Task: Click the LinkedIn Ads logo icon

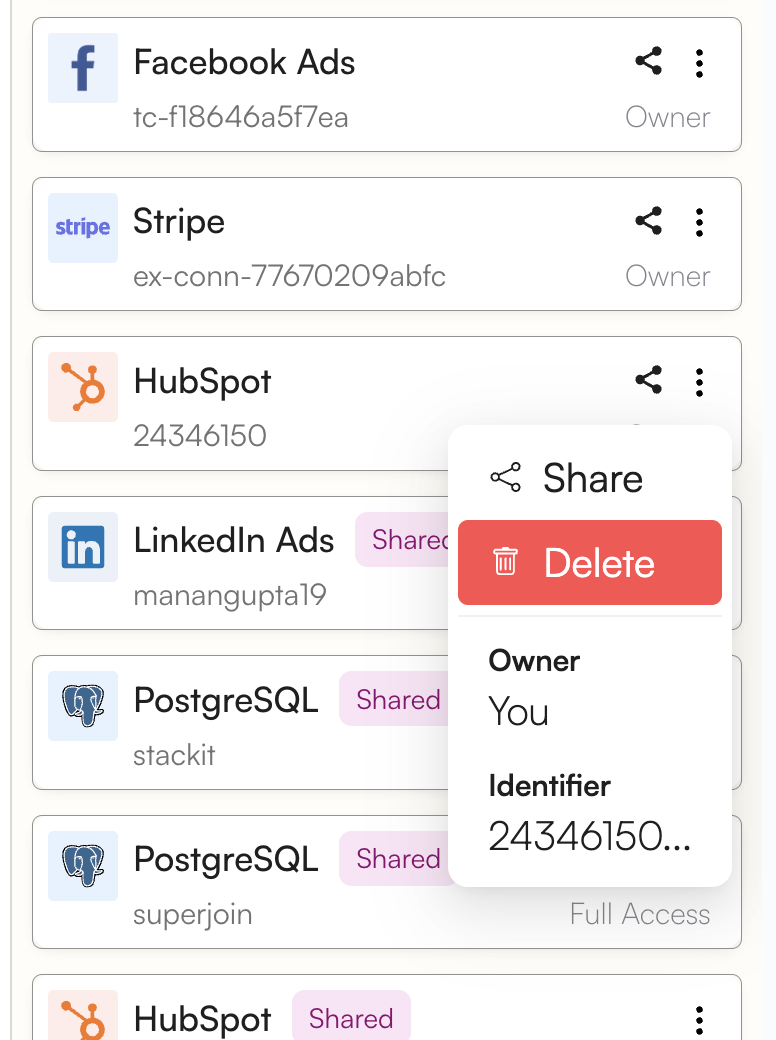Action: 83,547
